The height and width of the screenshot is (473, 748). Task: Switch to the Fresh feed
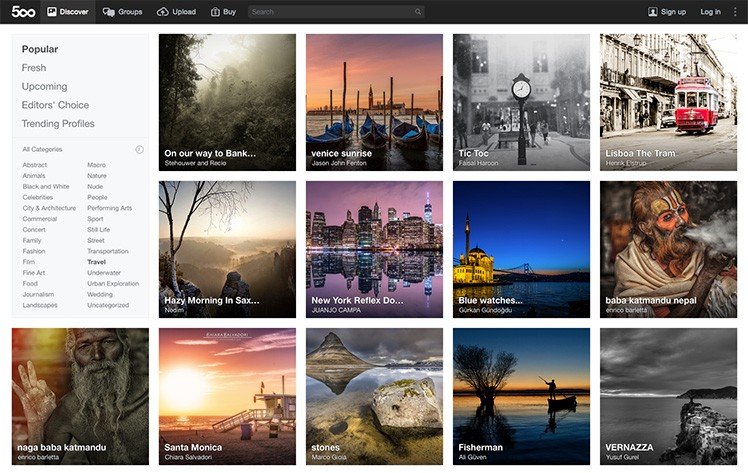34,68
